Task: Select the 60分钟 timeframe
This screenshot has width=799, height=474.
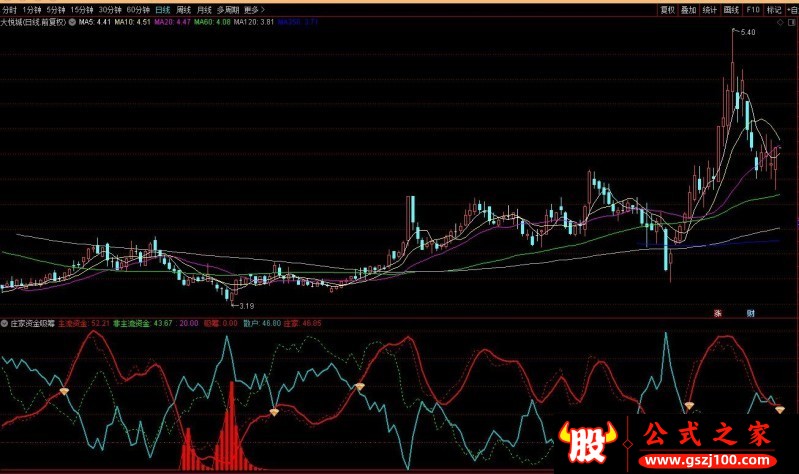Action: pyautogui.click(x=138, y=9)
